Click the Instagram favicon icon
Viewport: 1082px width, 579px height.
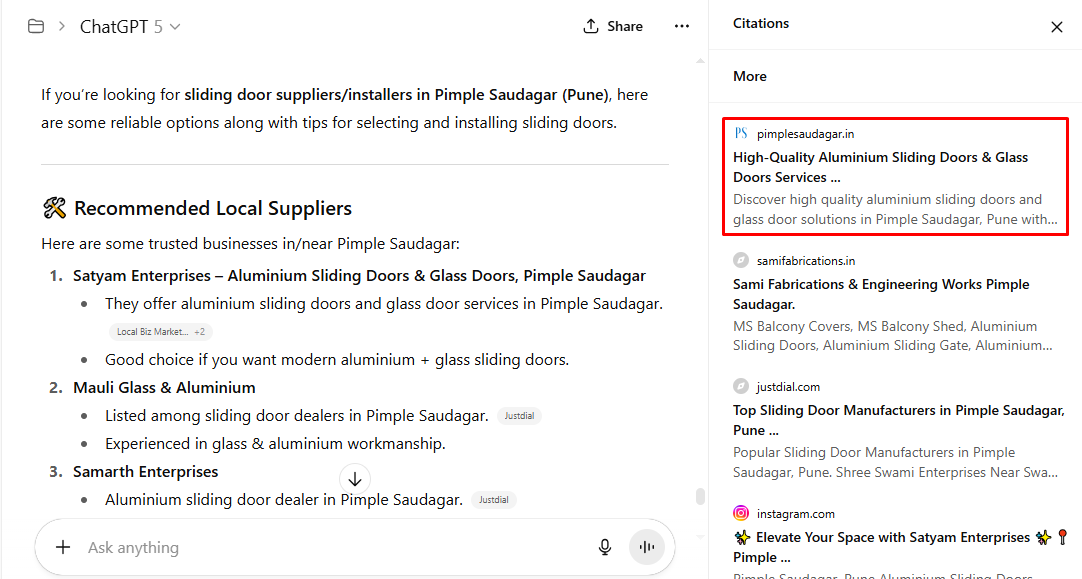tap(741, 514)
